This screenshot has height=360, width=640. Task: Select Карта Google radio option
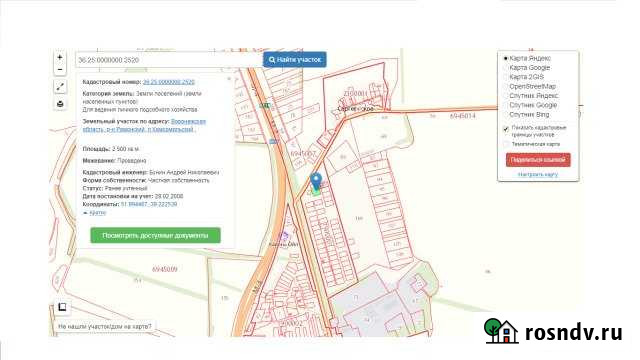[x=505, y=68]
